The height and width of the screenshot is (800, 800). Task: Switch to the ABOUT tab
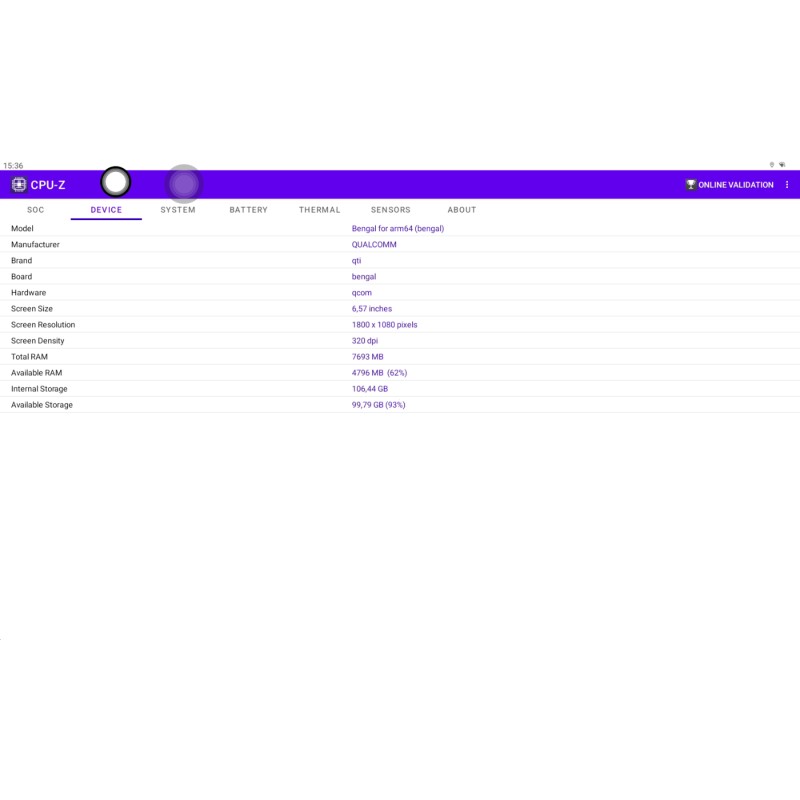[x=462, y=210]
